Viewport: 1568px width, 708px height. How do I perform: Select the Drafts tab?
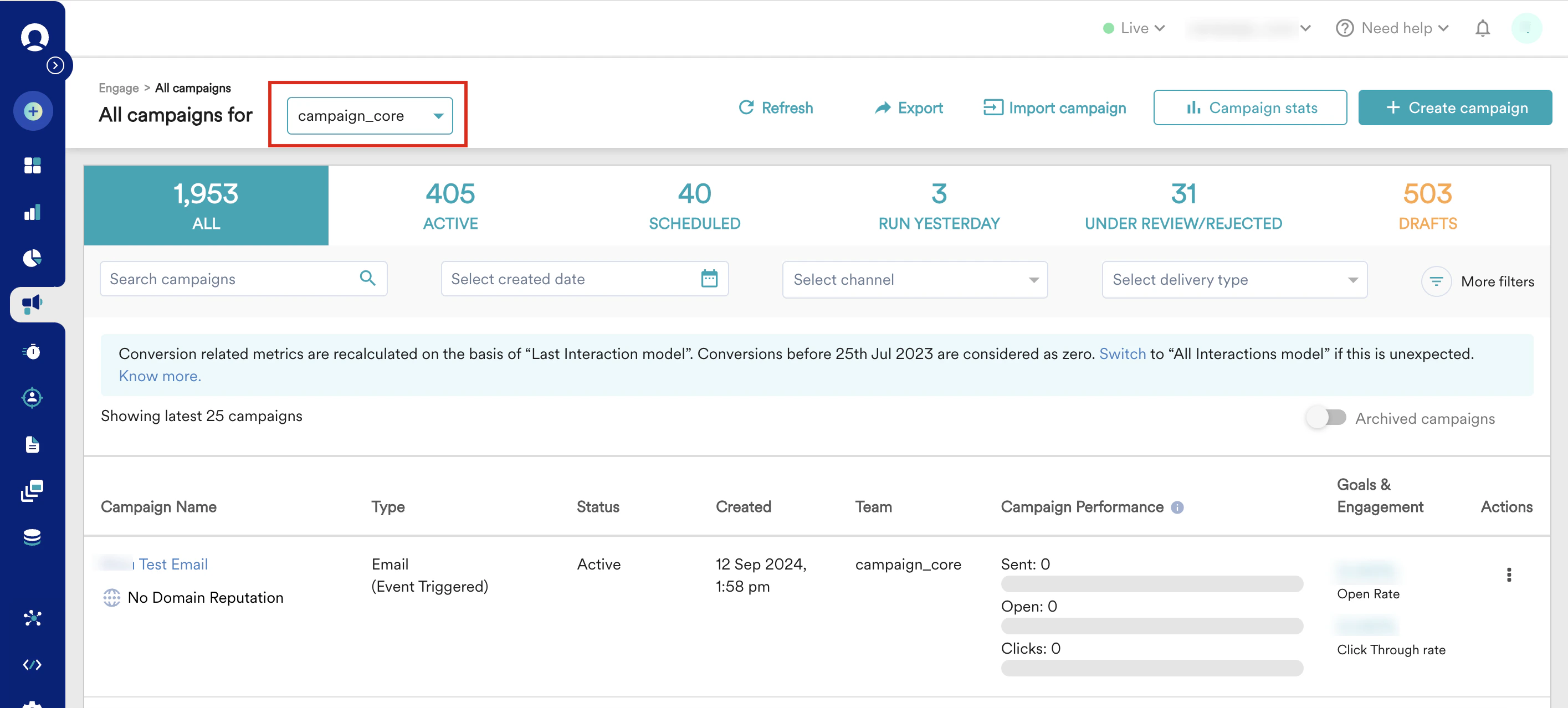1427,206
